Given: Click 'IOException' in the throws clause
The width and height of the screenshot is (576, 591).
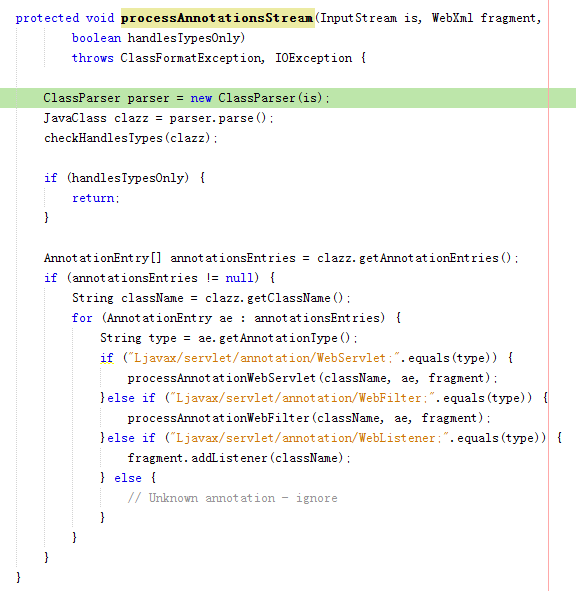Looking at the screenshot, I should (313, 58).
